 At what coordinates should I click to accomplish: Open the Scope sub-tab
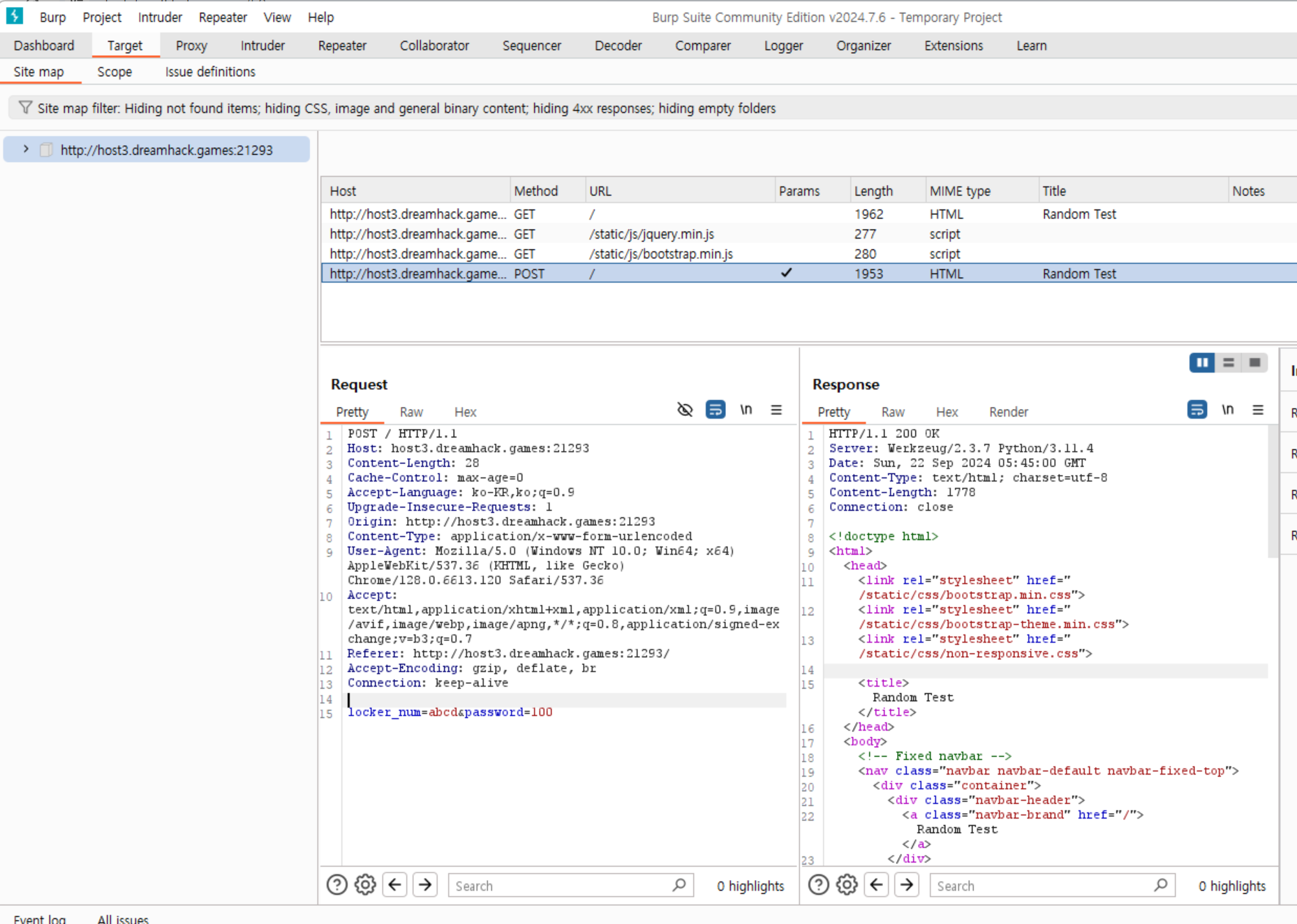(x=114, y=71)
